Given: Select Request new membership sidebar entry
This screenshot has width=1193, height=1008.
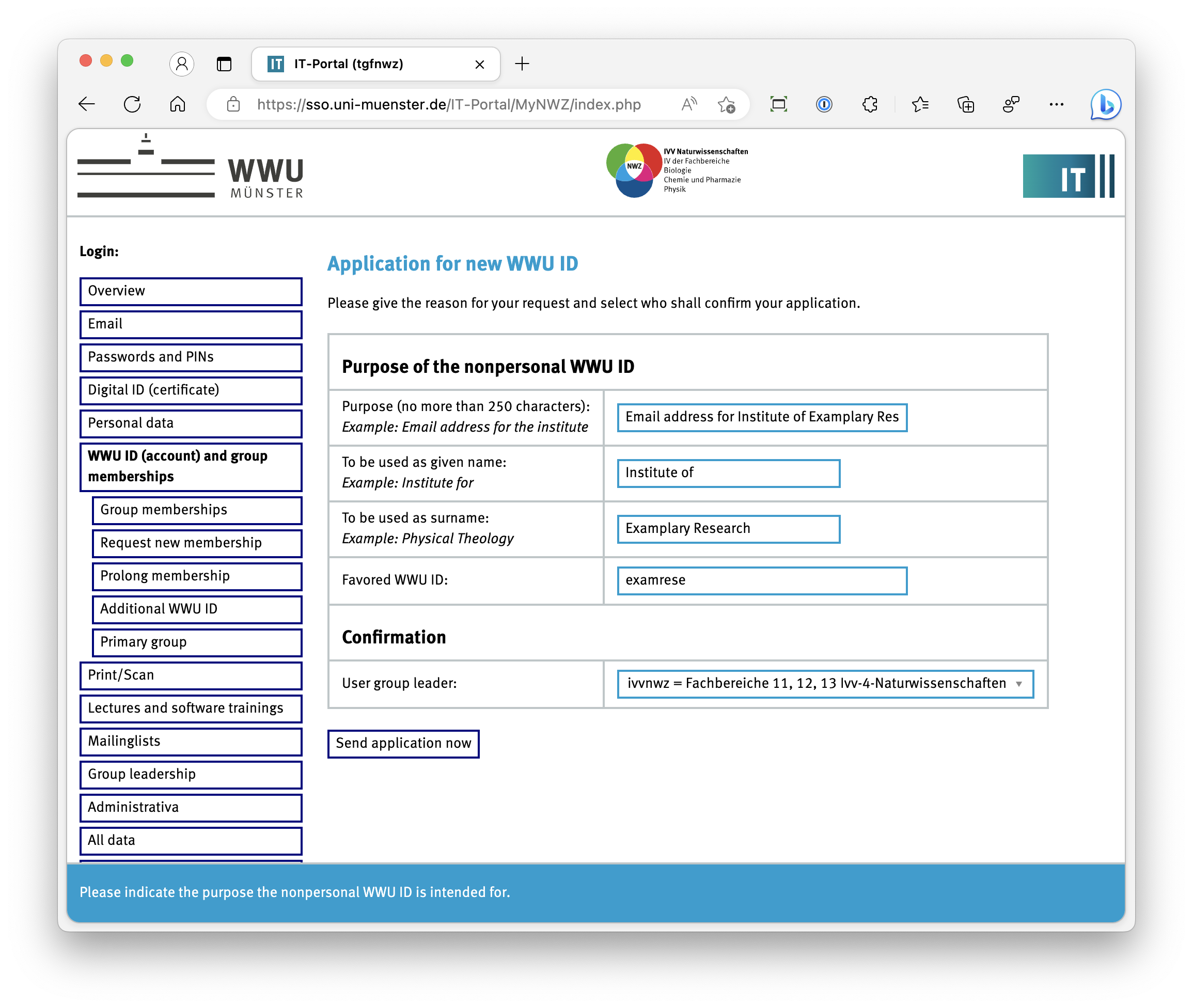Looking at the screenshot, I should pyautogui.click(x=197, y=543).
